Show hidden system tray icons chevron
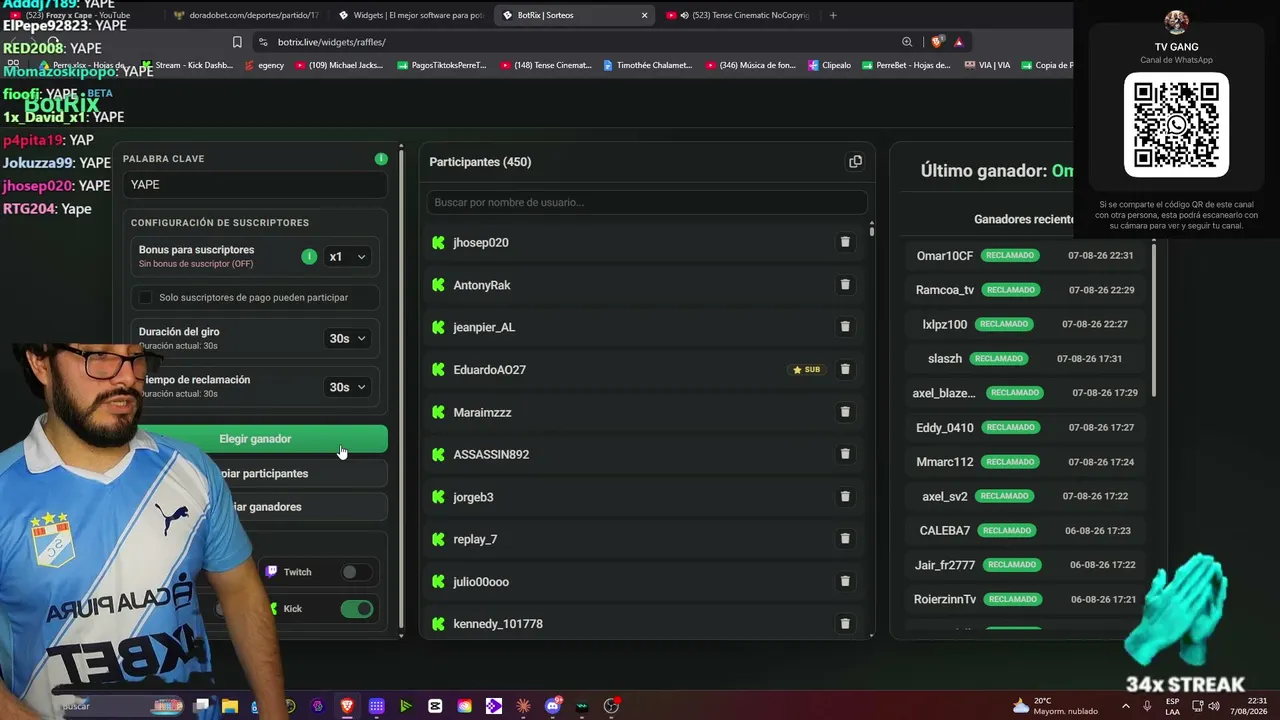1280x720 pixels. tap(1126, 706)
